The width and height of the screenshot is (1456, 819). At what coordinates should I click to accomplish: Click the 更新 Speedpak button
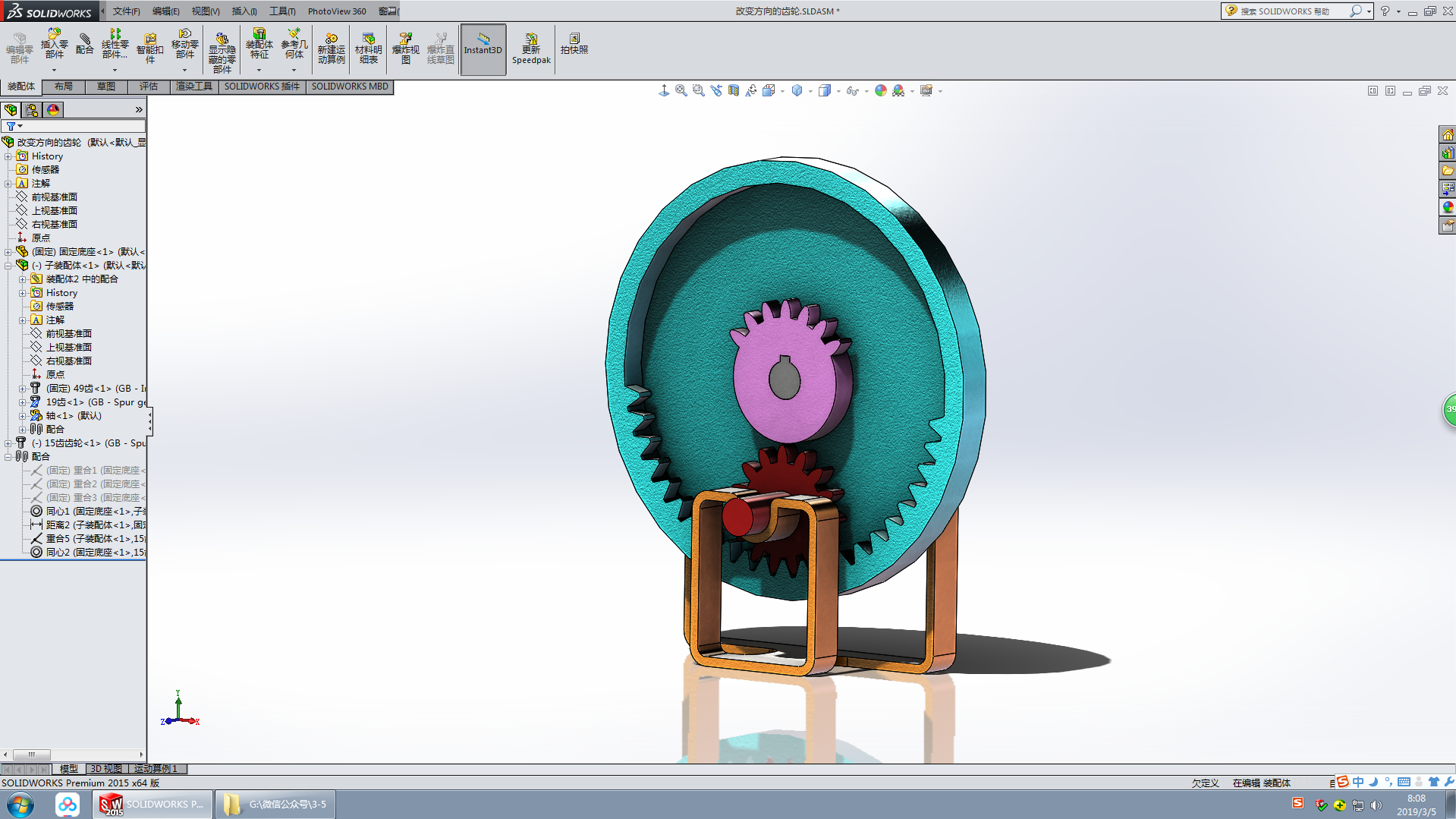click(531, 49)
